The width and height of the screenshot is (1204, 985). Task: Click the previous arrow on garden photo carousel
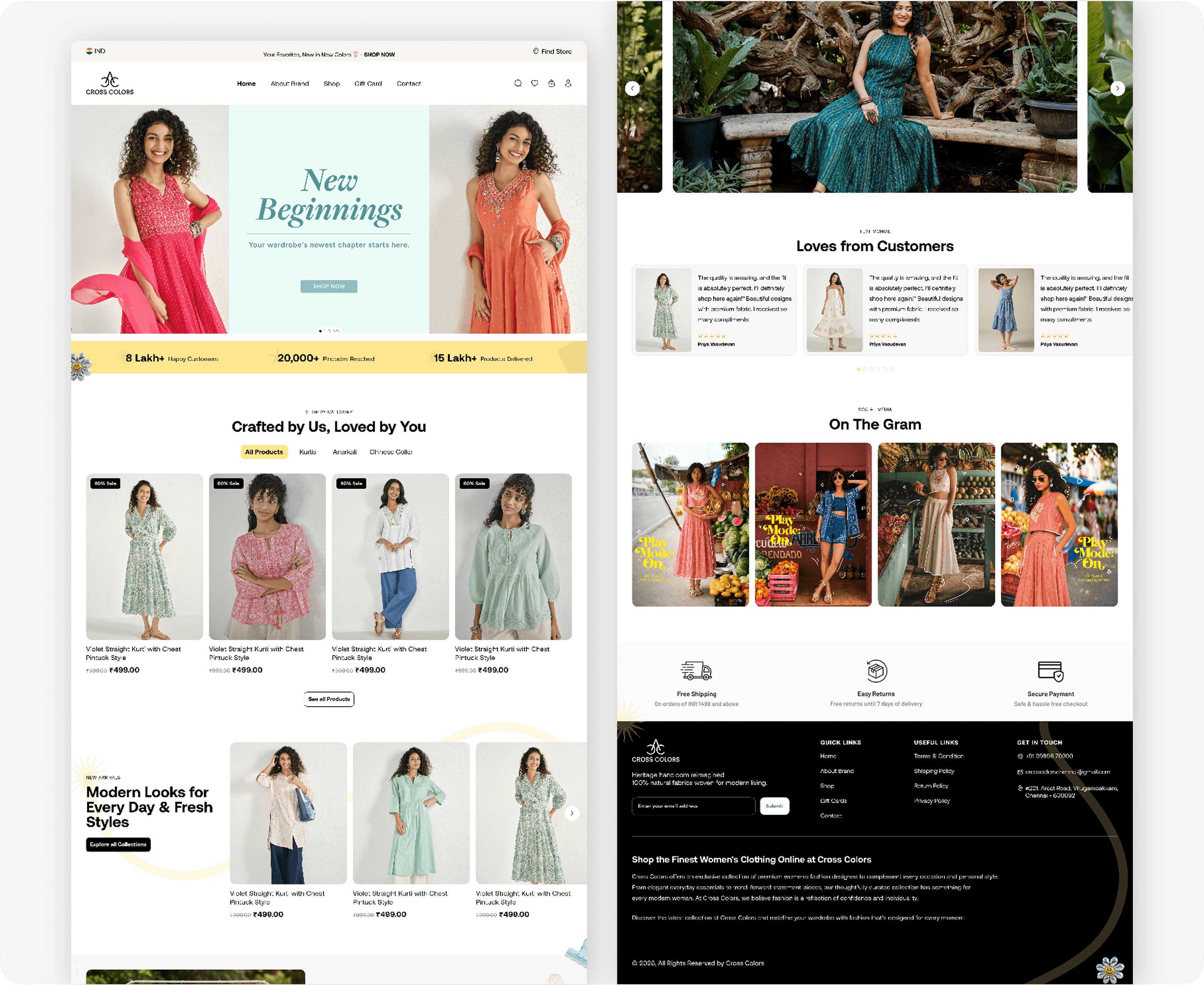[632, 88]
